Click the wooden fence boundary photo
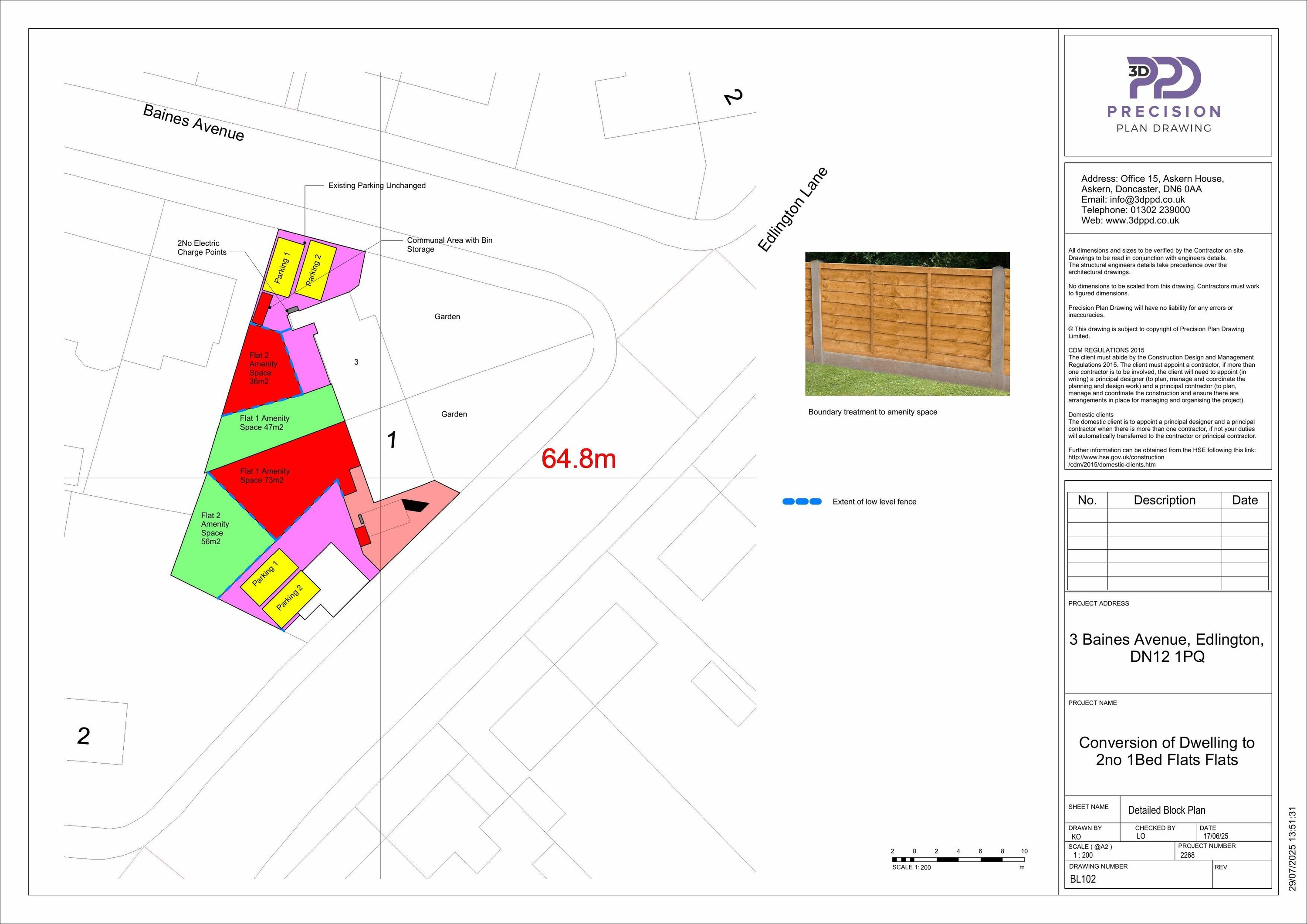 coord(907,323)
